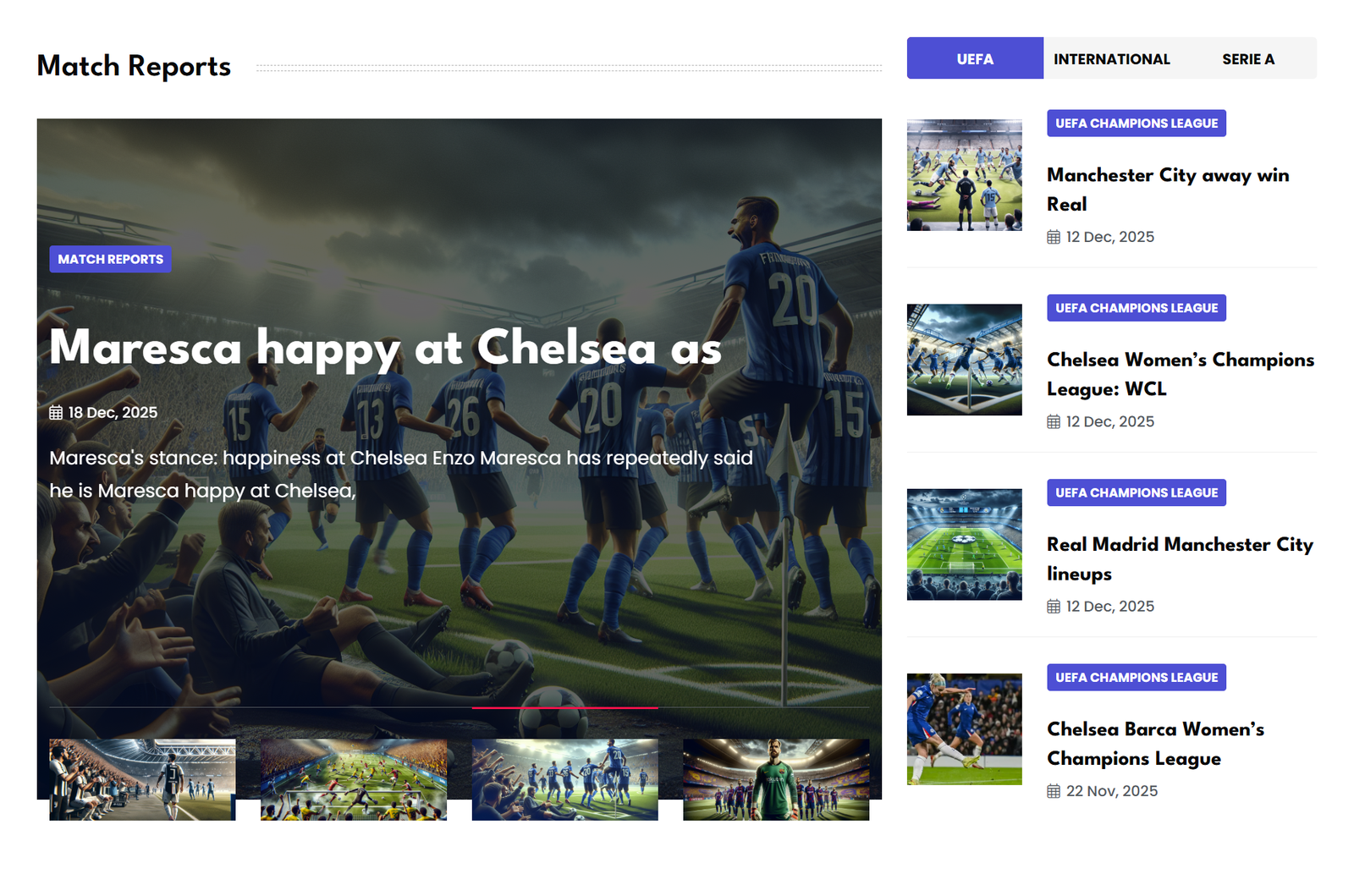Click the Real Madrid Manchester City lineups thumbnail

tap(965, 544)
